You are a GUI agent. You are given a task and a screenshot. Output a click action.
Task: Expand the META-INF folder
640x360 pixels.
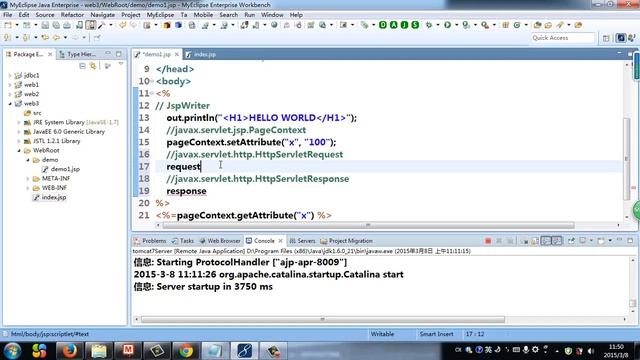tap(28, 179)
